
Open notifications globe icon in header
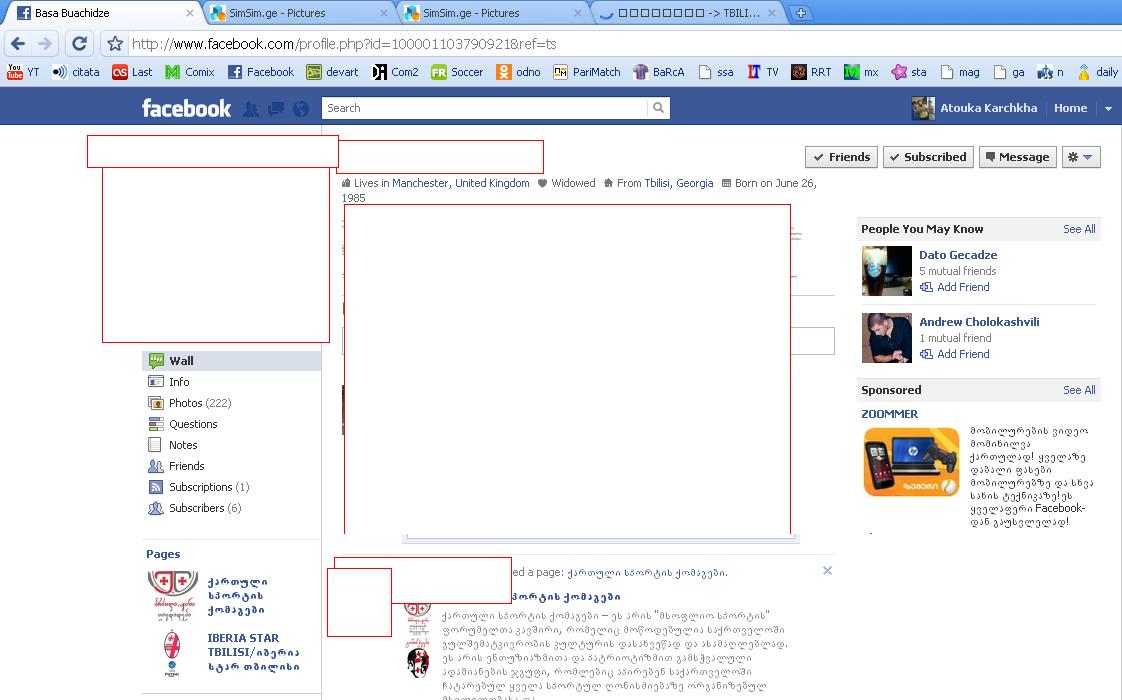point(301,109)
